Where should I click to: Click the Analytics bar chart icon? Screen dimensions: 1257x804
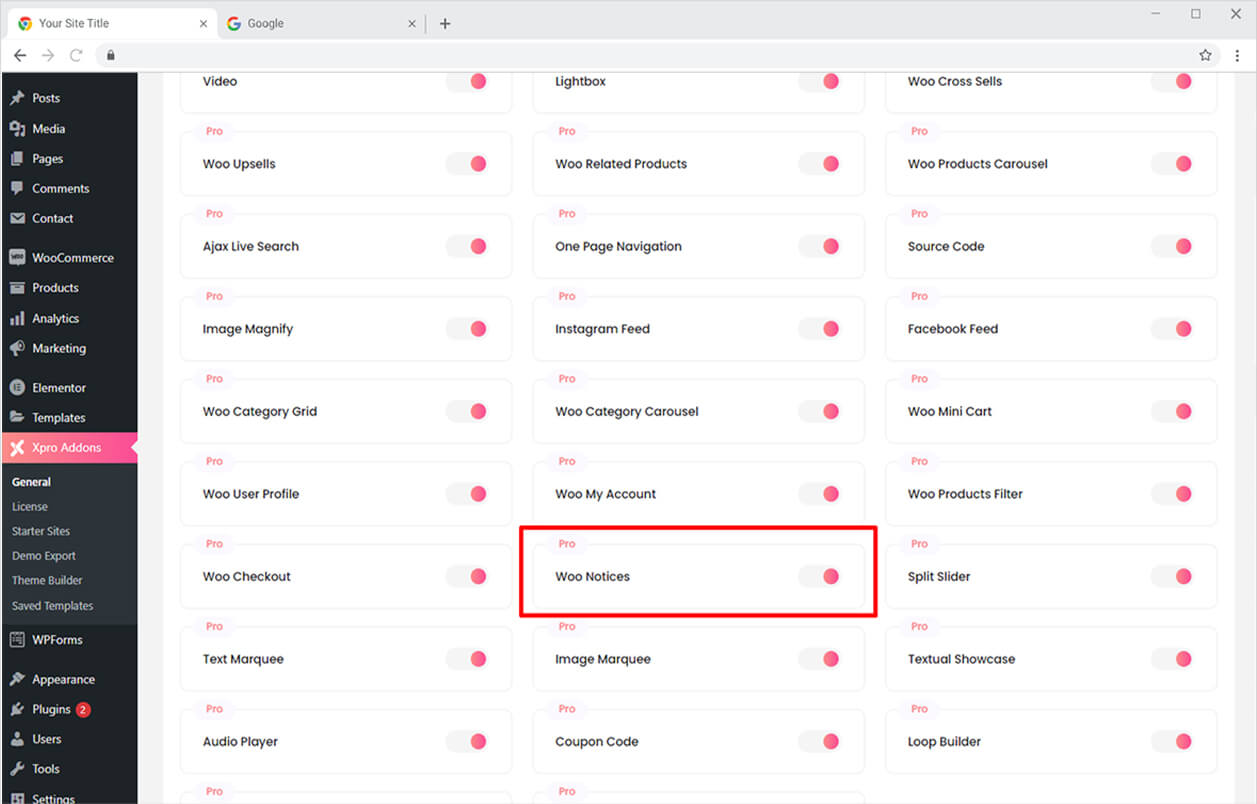pyautogui.click(x=17, y=319)
